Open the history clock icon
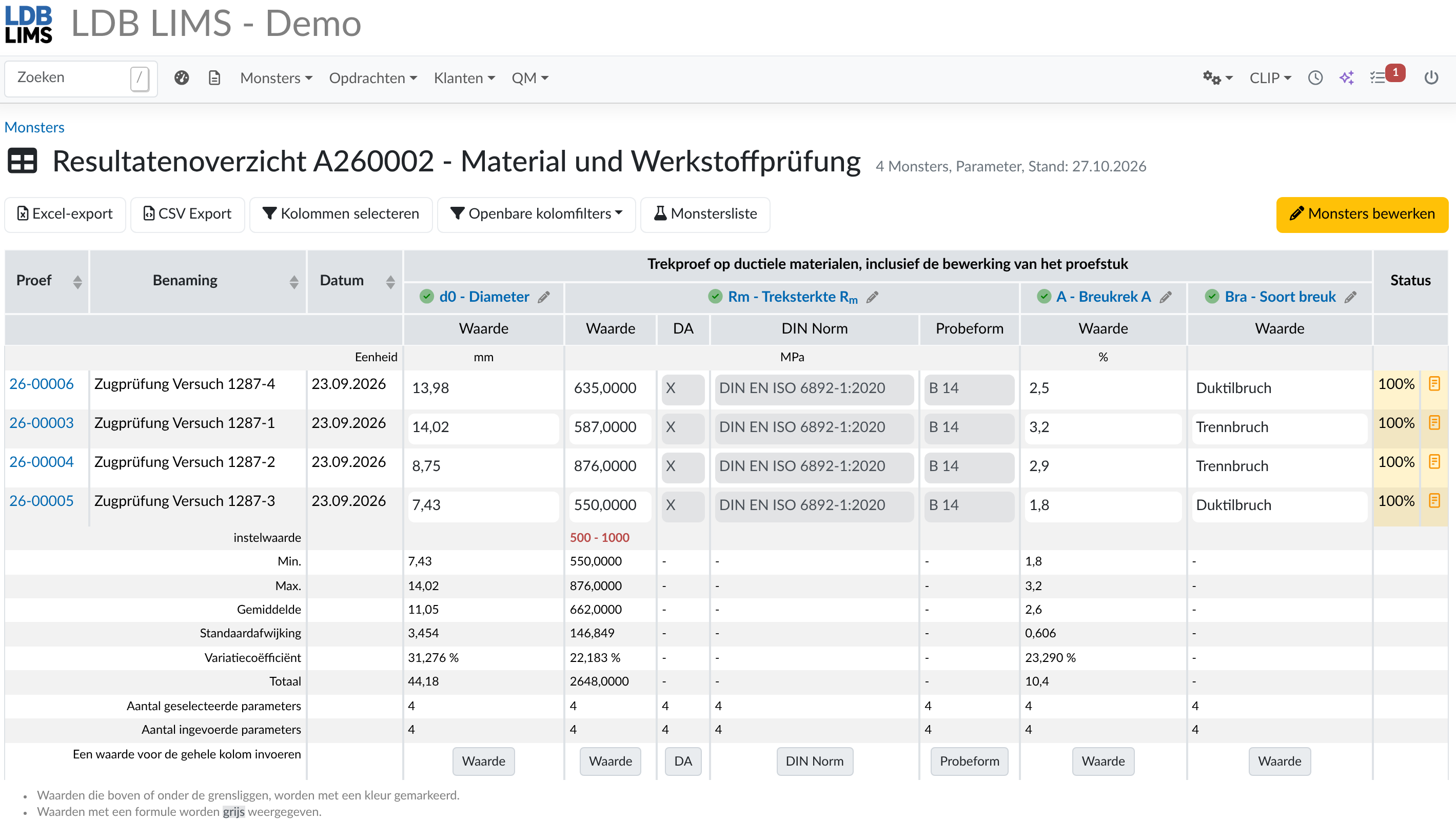The height and width of the screenshot is (820, 1456). [1315, 78]
